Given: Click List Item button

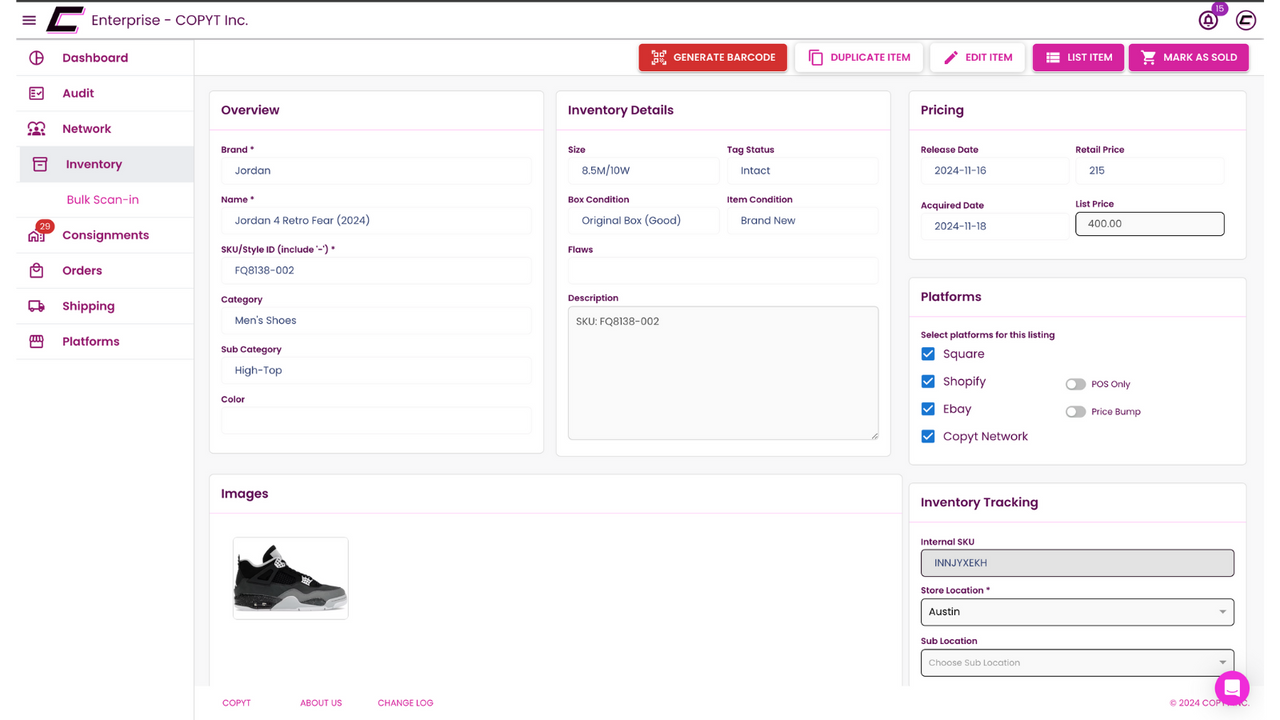Looking at the screenshot, I should click(1079, 58).
